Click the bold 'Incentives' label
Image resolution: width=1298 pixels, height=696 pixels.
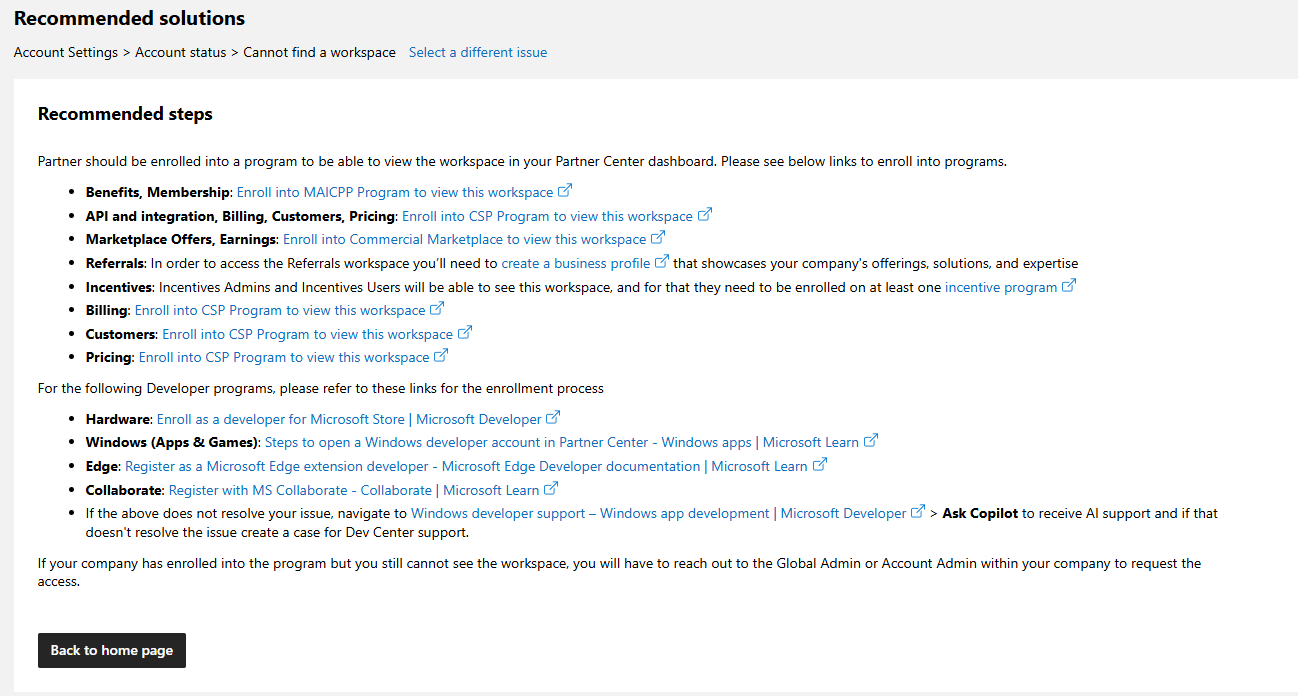[x=120, y=287]
